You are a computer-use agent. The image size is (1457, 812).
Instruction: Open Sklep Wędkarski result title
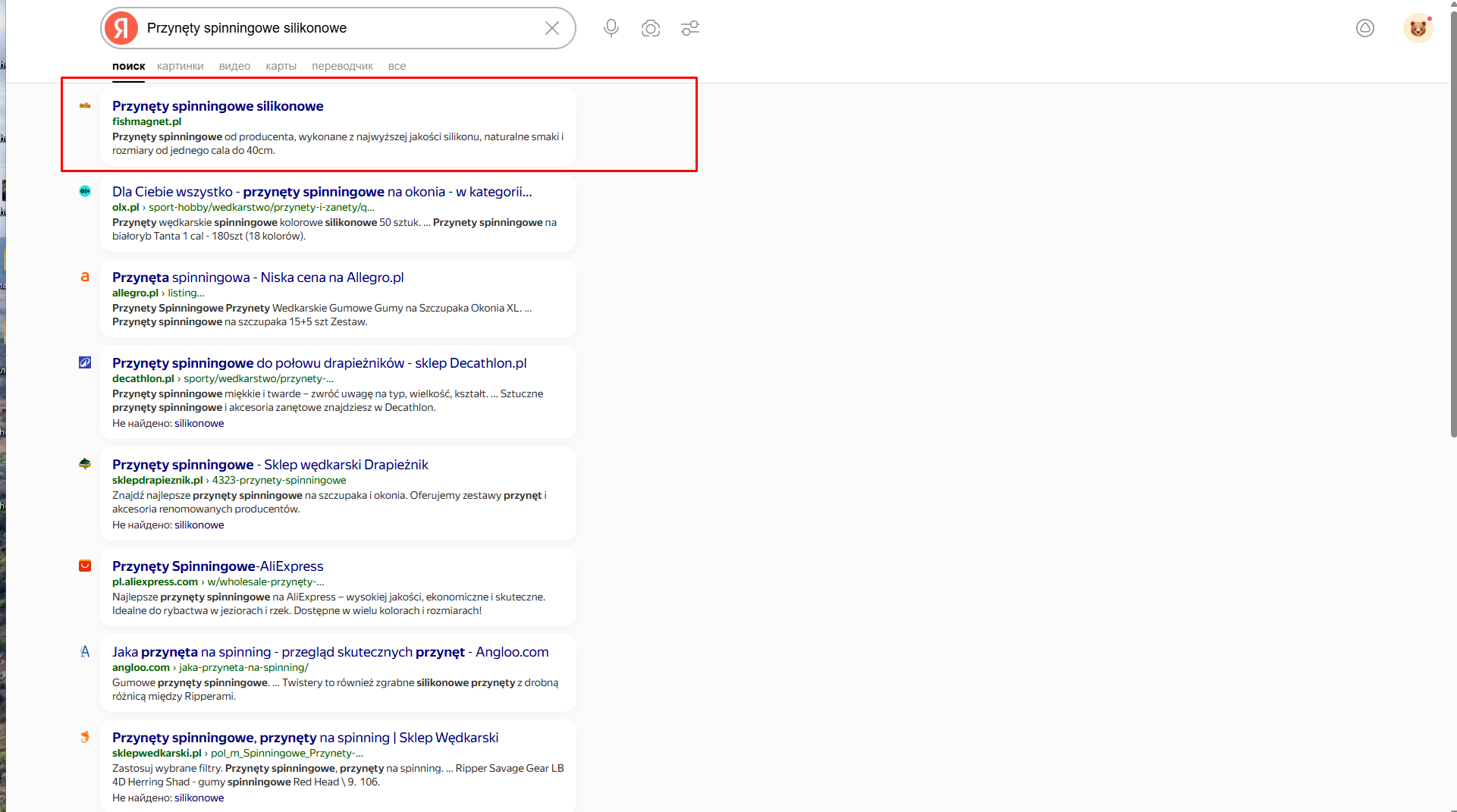[305, 738]
